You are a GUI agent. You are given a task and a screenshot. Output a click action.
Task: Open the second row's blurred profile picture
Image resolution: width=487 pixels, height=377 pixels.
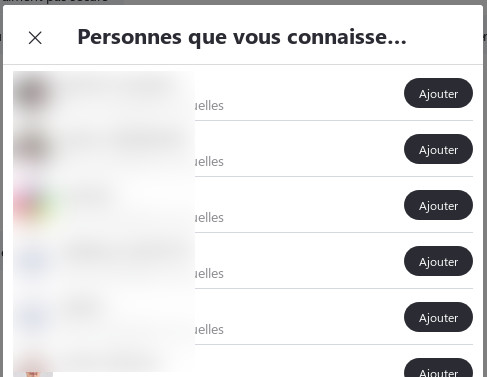tap(33, 149)
